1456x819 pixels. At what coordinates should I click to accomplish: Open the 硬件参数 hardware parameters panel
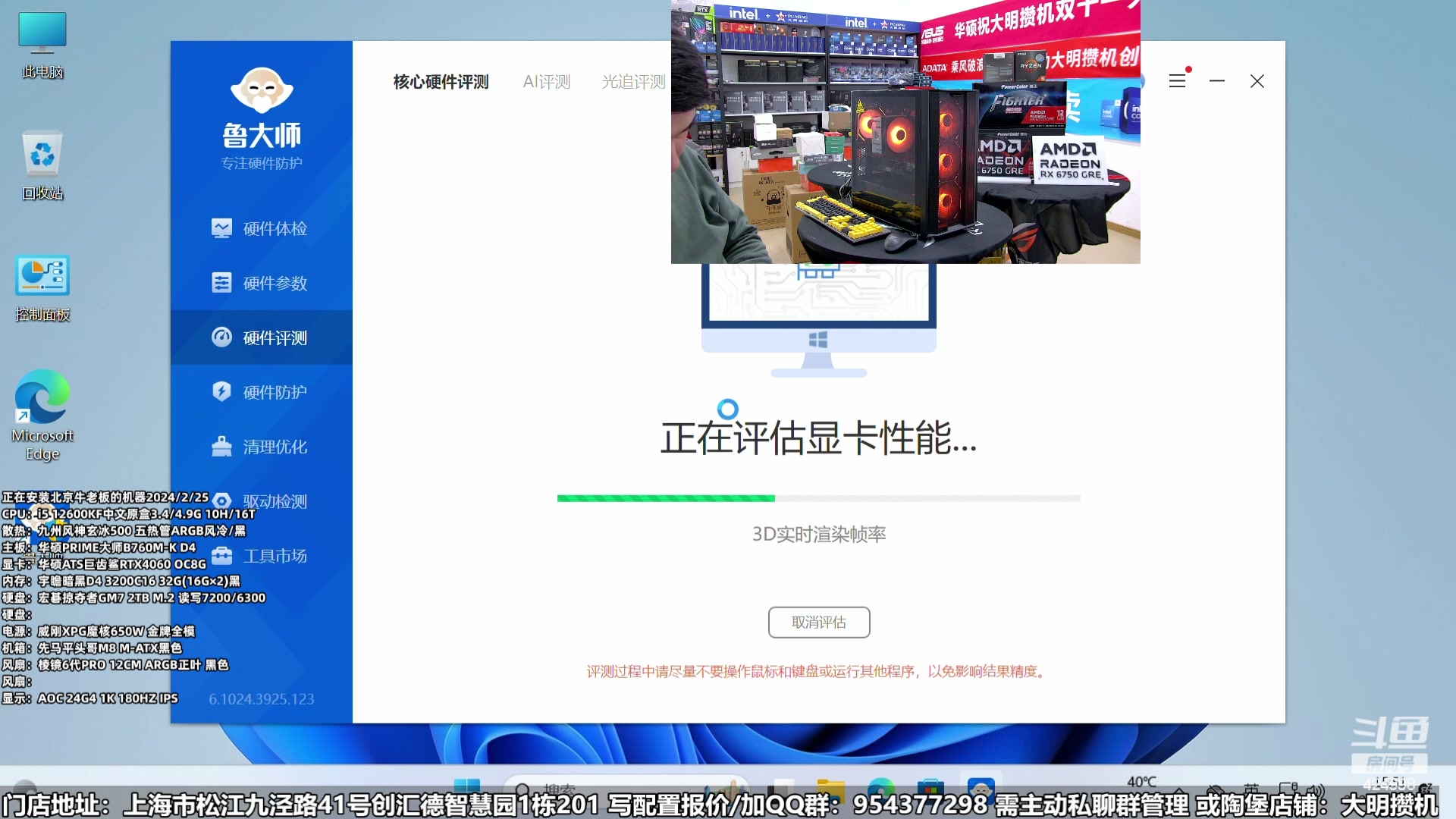261,282
